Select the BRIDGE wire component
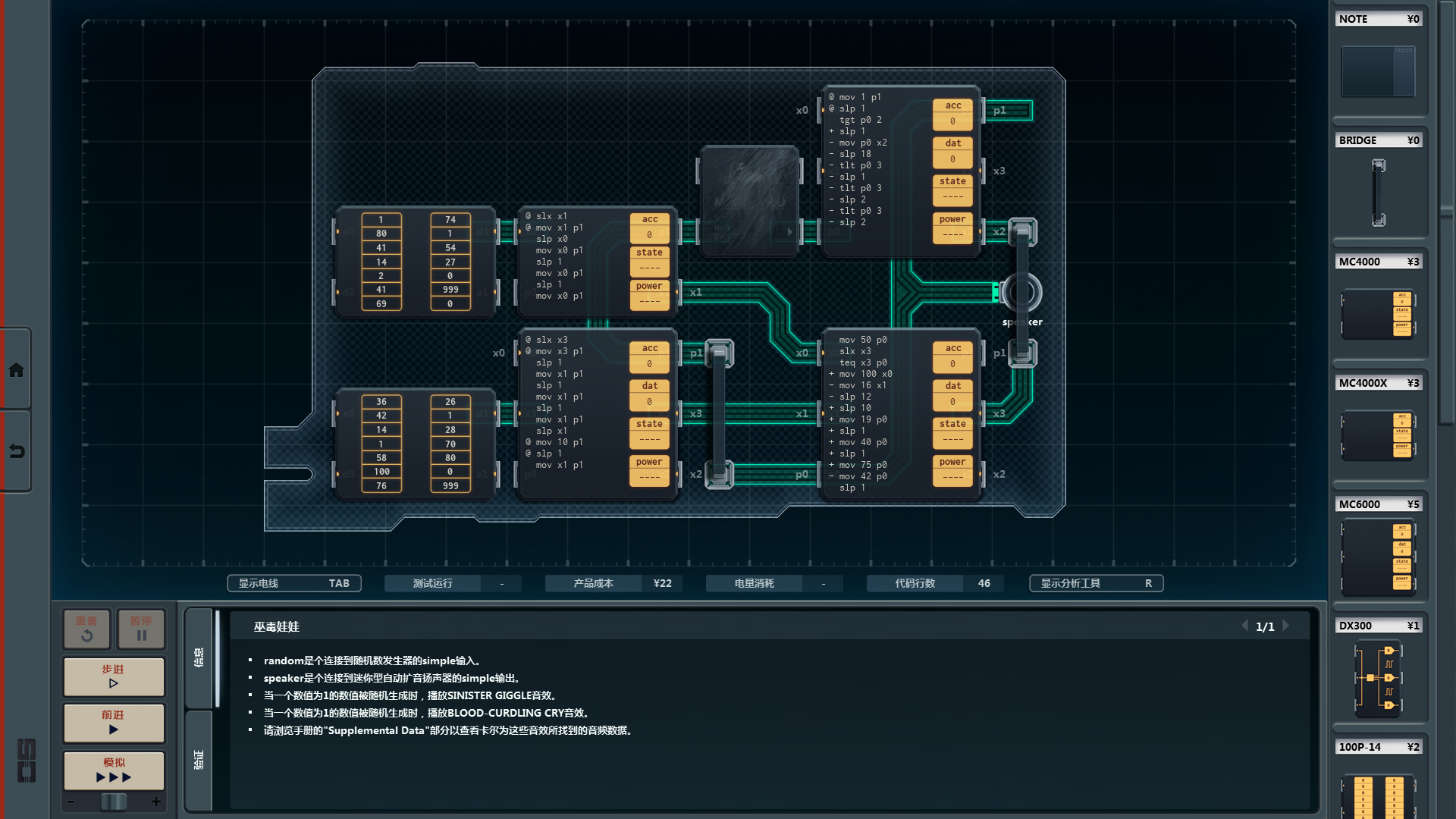Screen dimensions: 1456x819 click(1378, 193)
